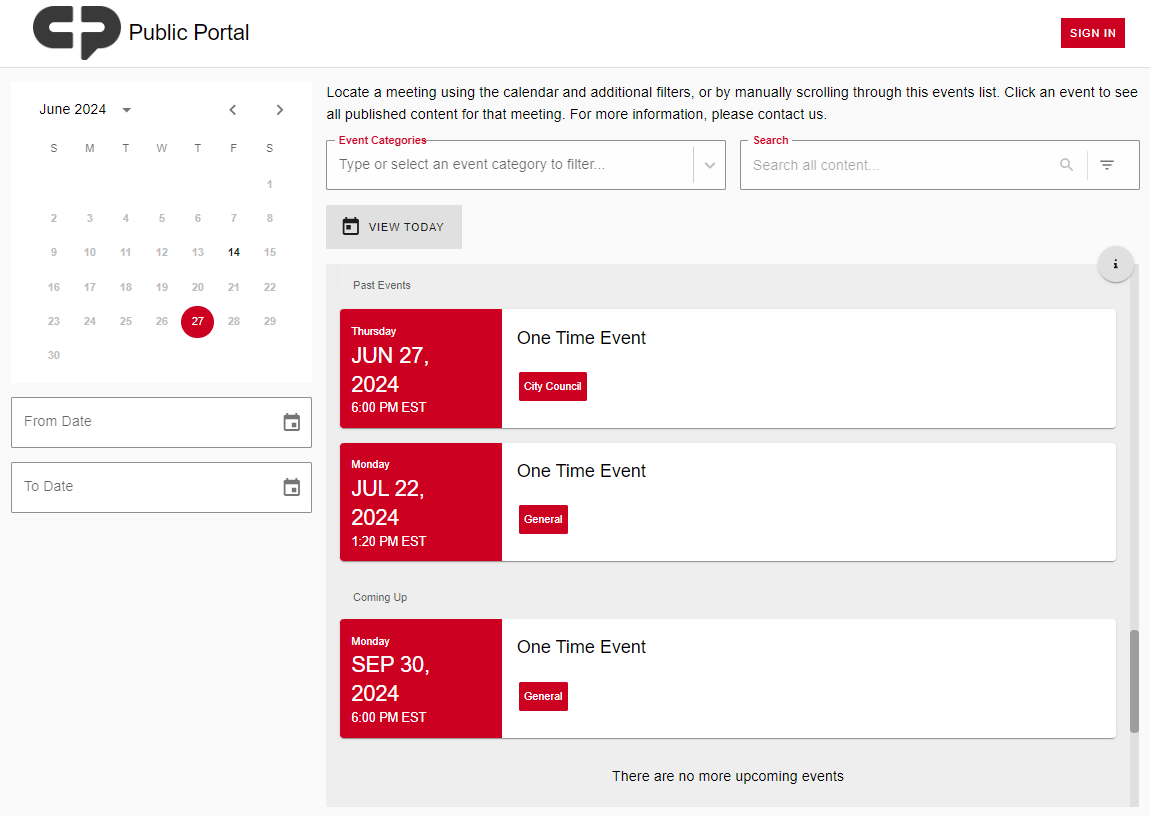Screen dimensions: 1150x816
Task: Click the search magnifier icon
Action: [1066, 165]
